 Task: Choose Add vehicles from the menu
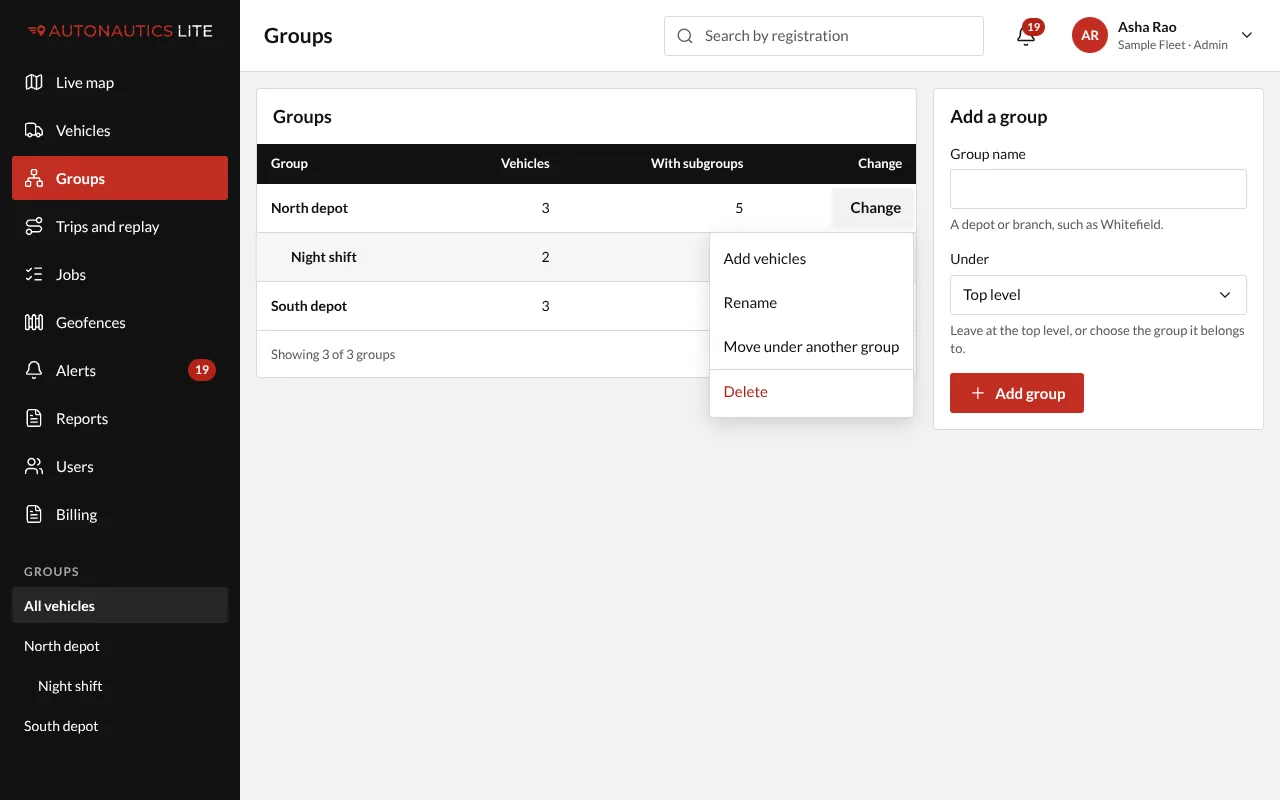click(811, 258)
